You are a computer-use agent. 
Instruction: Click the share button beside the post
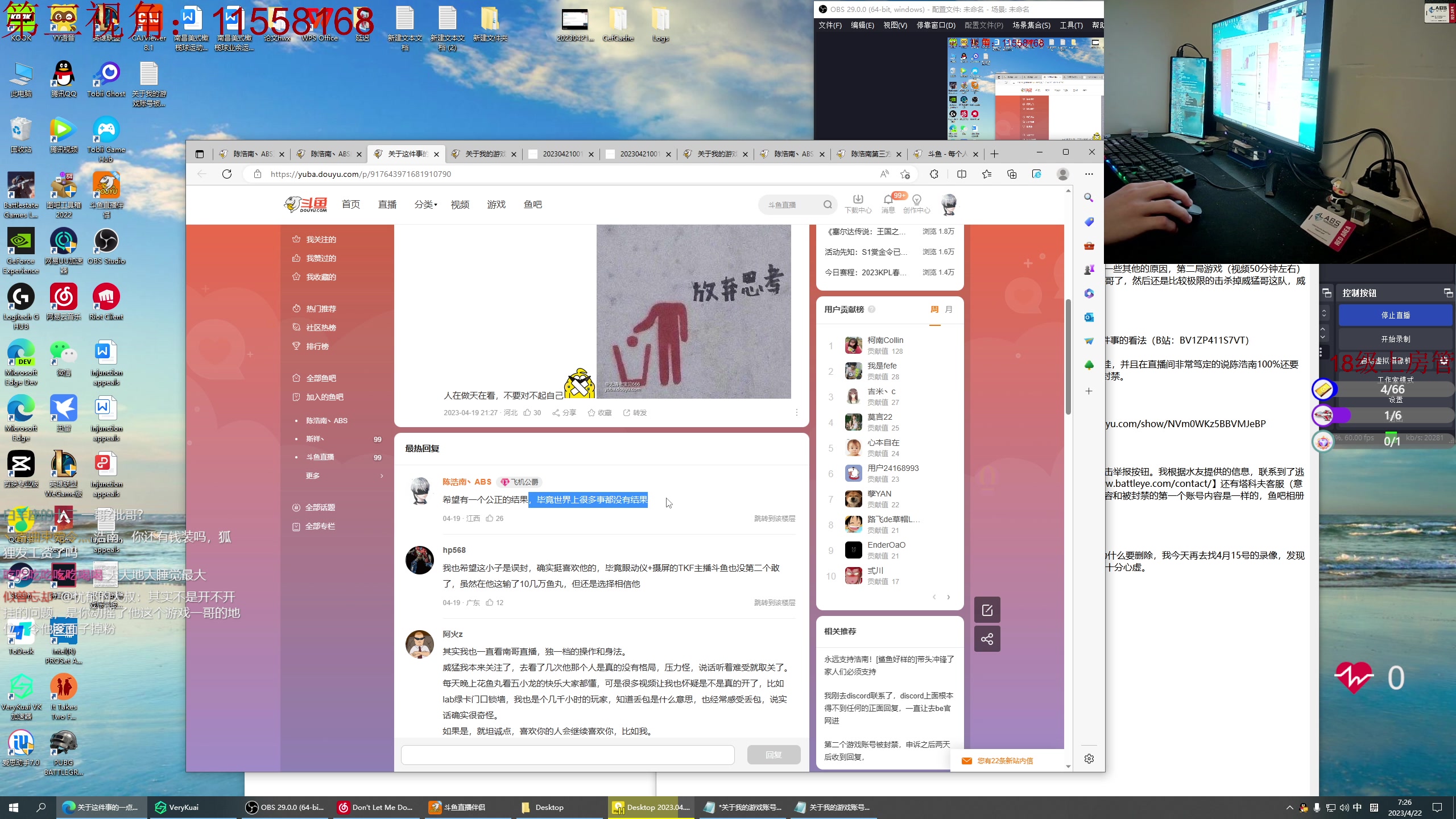[987, 639]
